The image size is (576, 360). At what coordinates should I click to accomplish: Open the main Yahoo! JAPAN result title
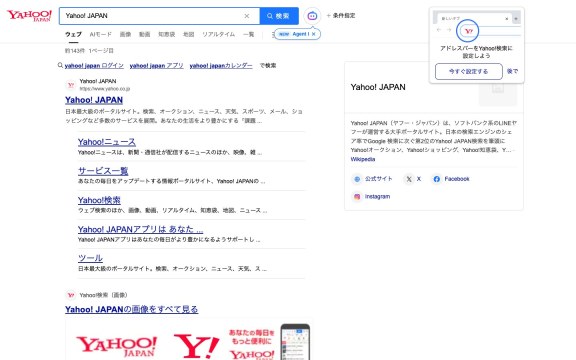coord(94,100)
